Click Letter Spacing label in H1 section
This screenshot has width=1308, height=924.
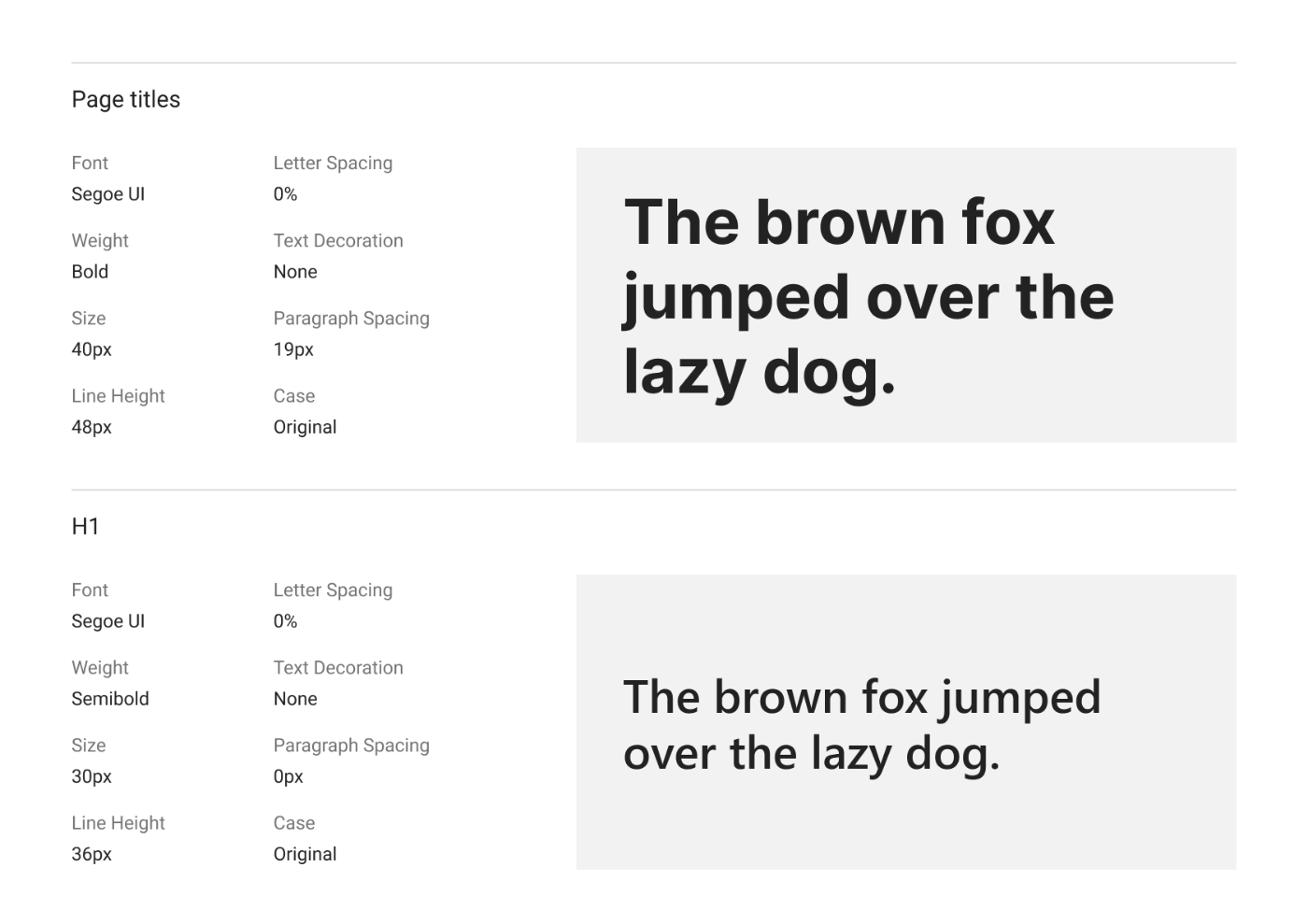tap(333, 590)
